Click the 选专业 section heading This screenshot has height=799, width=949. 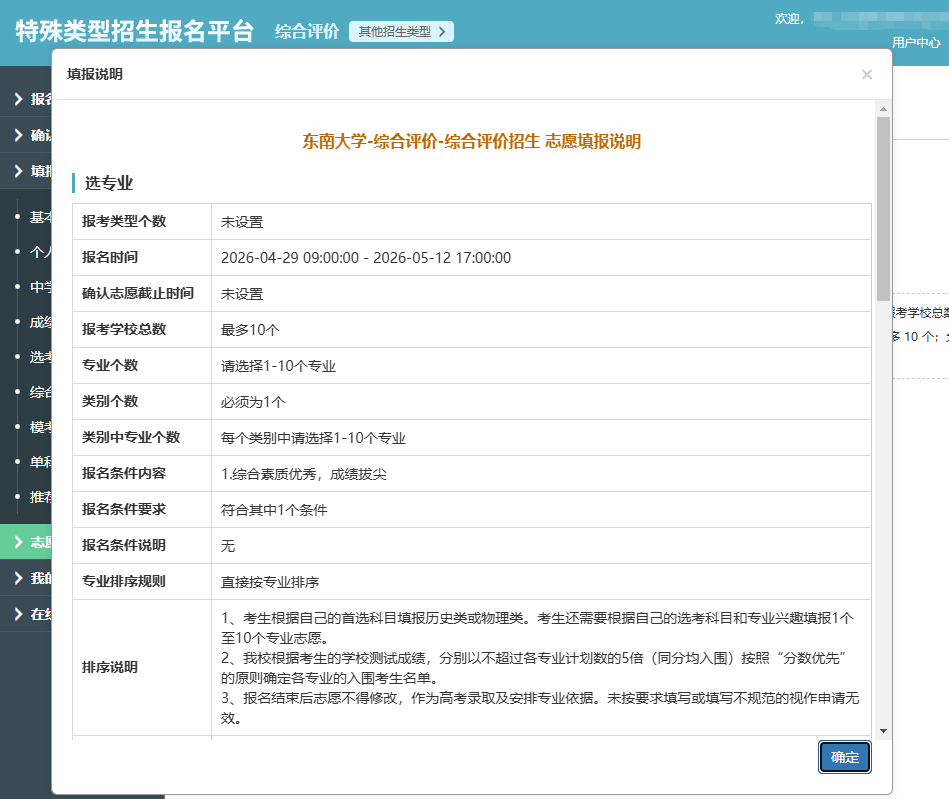coord(108,183)
